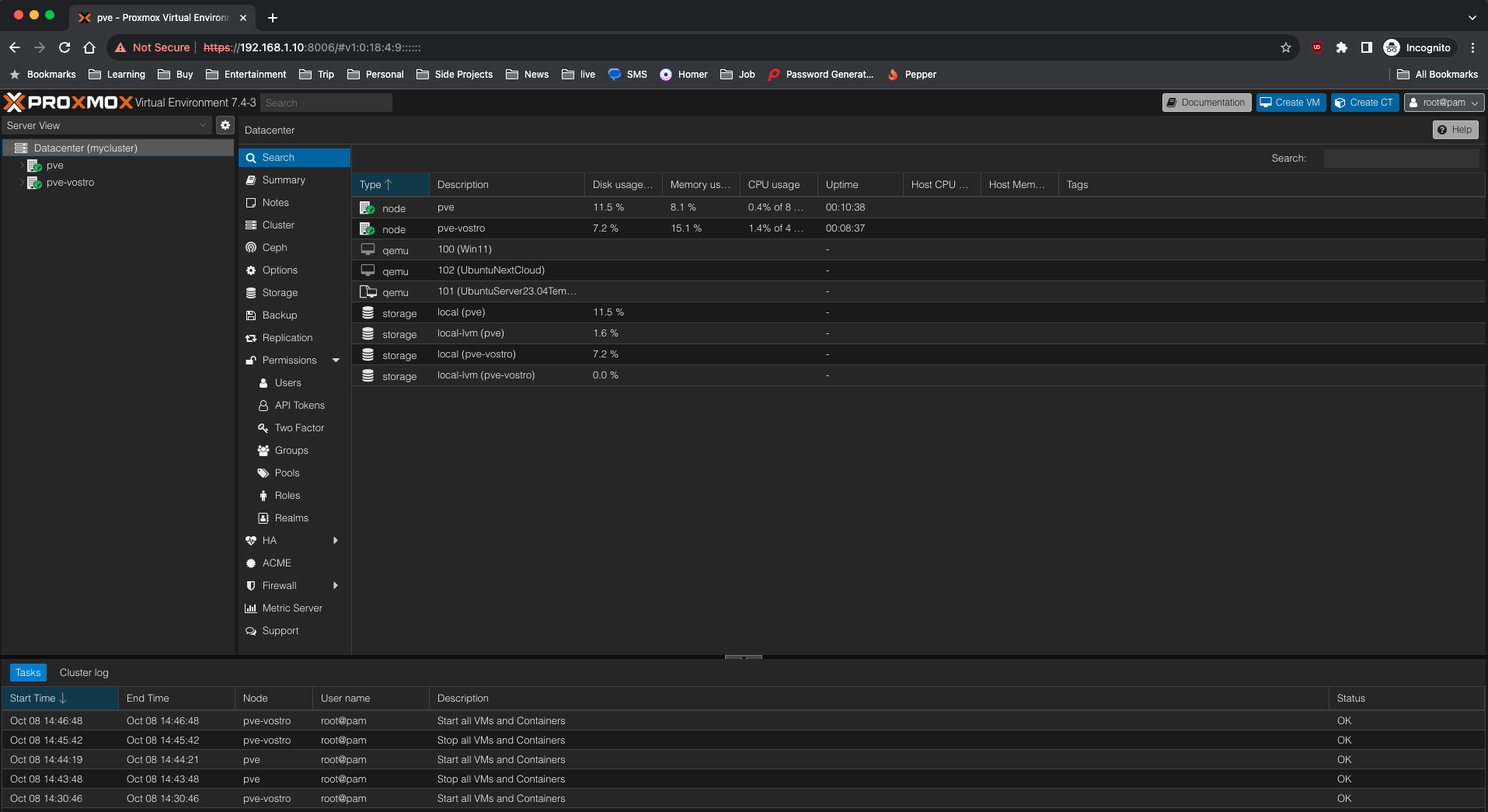This screenshot has width=1488, height=812.
Task: Switch to Tasks tab
Action: (x=28, y=672)
